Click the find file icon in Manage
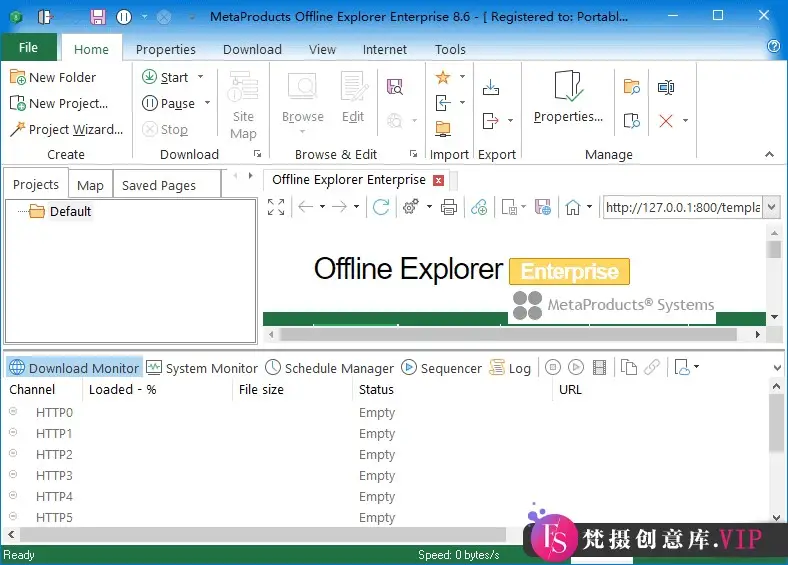Image resolution: width=788 pixels, height=565 pixels. coord(632,121)
